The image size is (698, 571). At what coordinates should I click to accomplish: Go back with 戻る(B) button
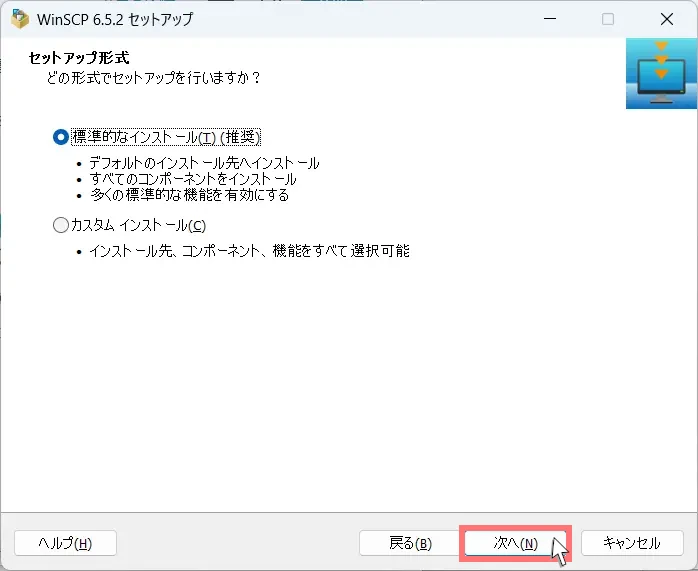click(x=410, y=543)
